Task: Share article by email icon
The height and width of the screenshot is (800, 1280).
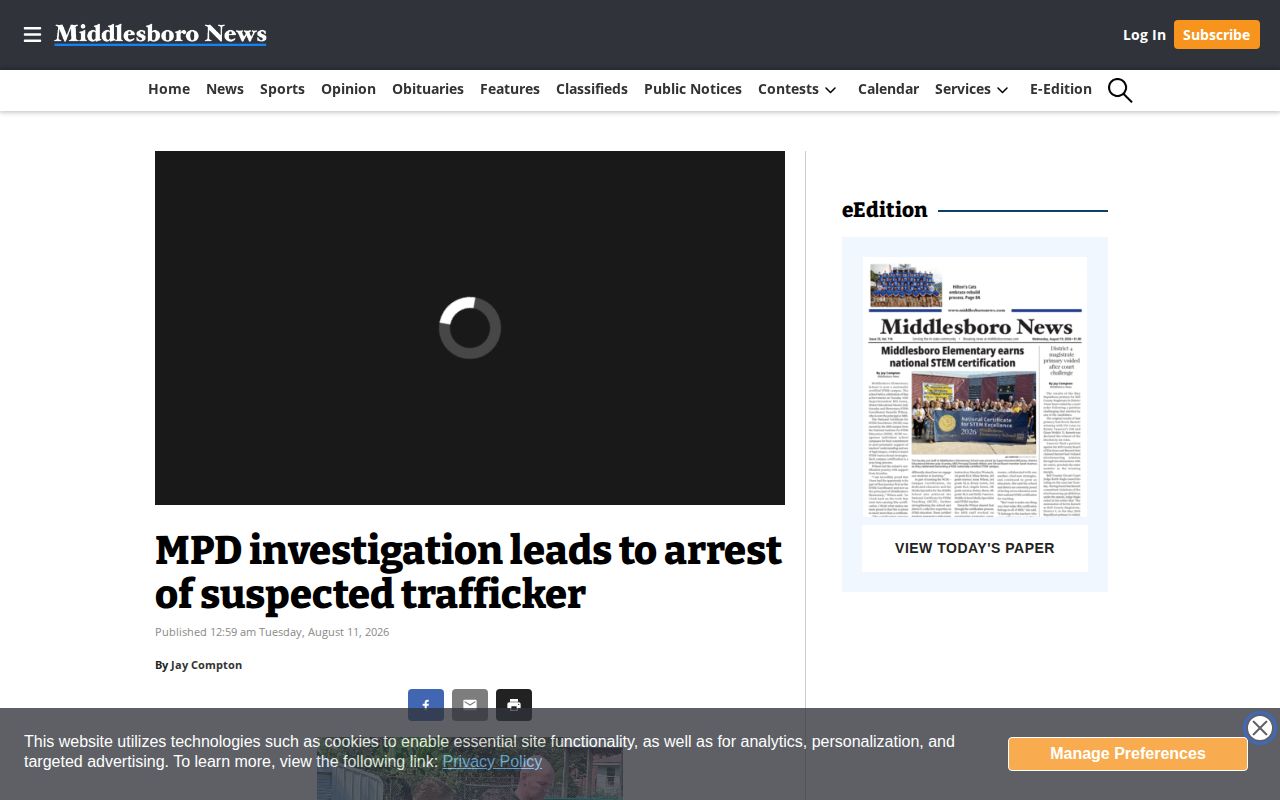Action: click(x=470, y=705)
